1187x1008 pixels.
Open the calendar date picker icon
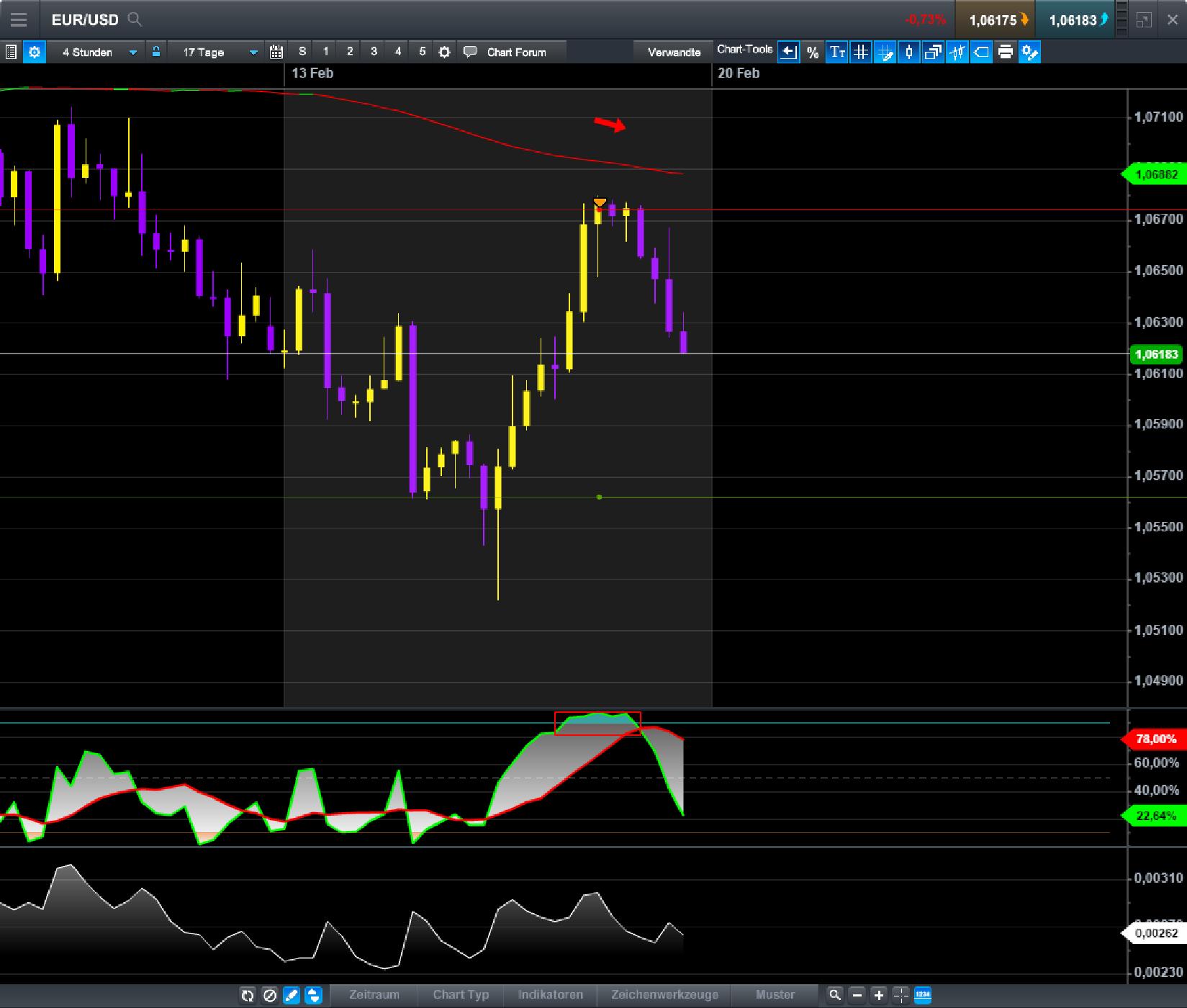275,52
